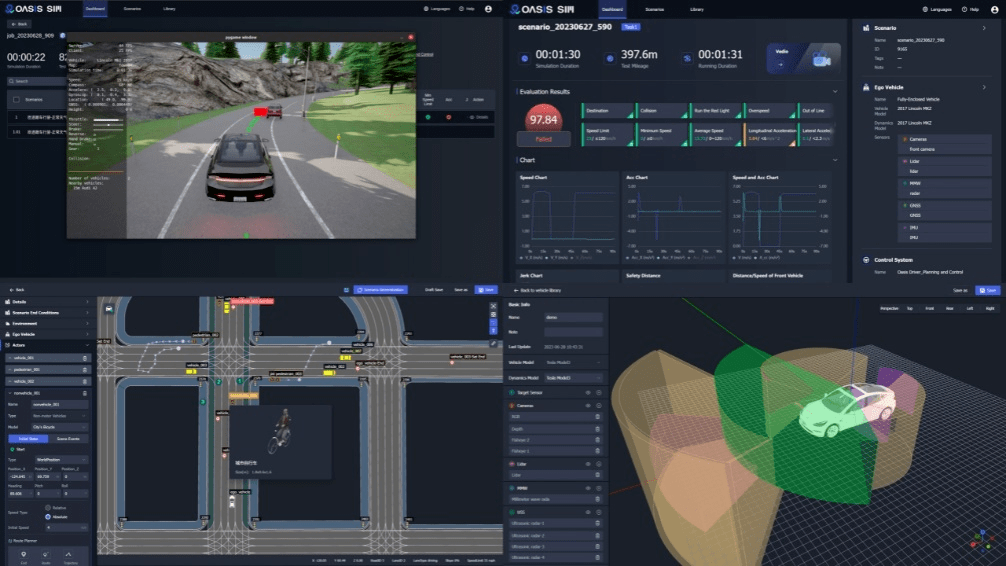
Task: Delete the Depth camera sensor
Action: coord(597,429)
